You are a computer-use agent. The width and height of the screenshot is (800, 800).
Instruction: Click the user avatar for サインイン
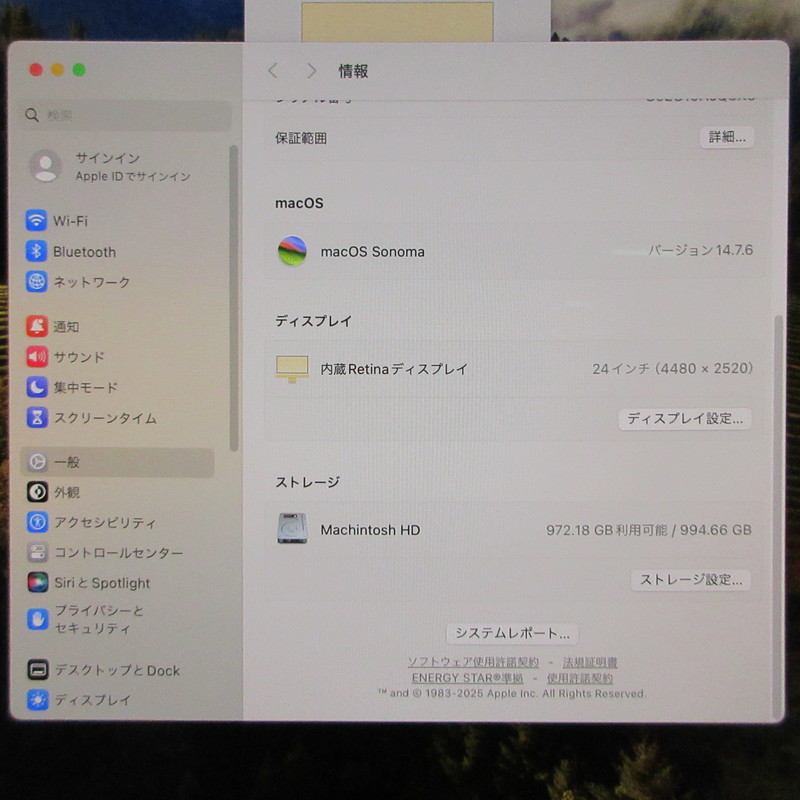(x=45, y=166)
